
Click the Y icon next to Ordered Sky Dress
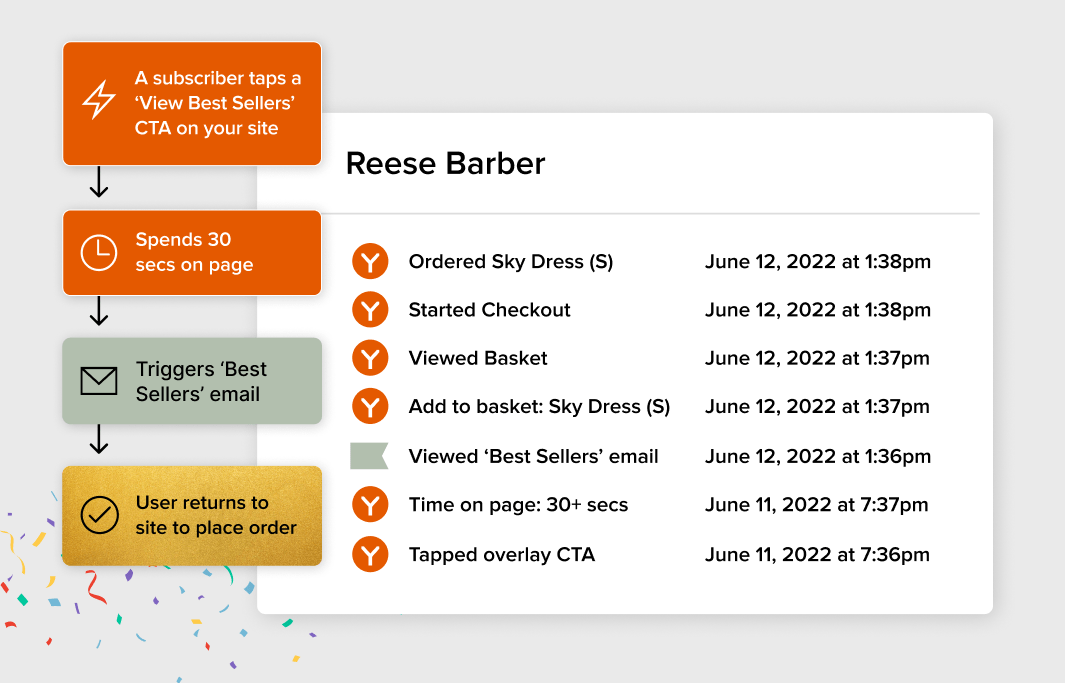(370, 262)
